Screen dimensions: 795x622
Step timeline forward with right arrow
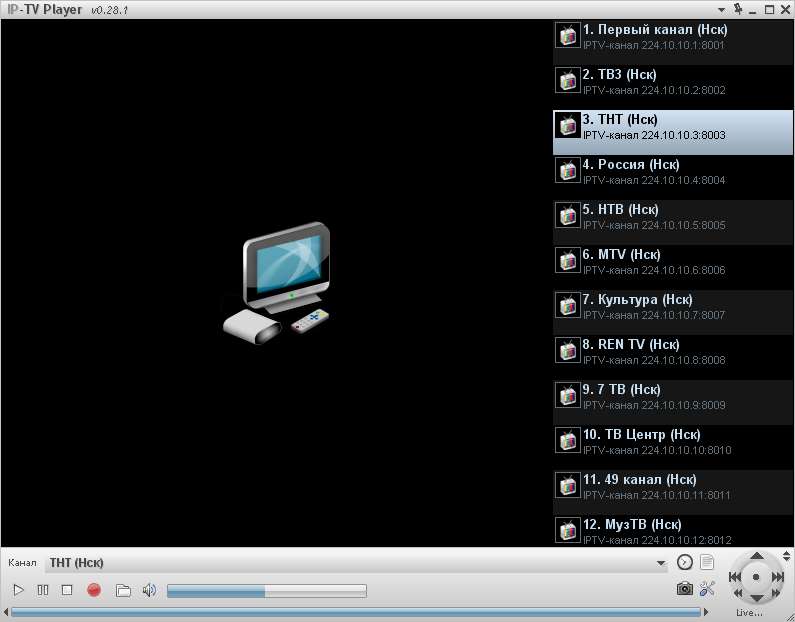(x=706, y=612)
